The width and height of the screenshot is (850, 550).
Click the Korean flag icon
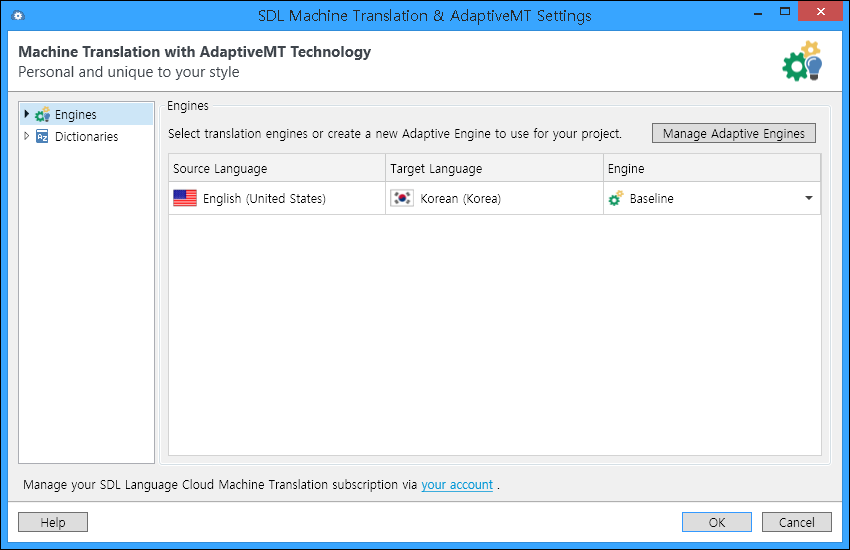[402, 198]
